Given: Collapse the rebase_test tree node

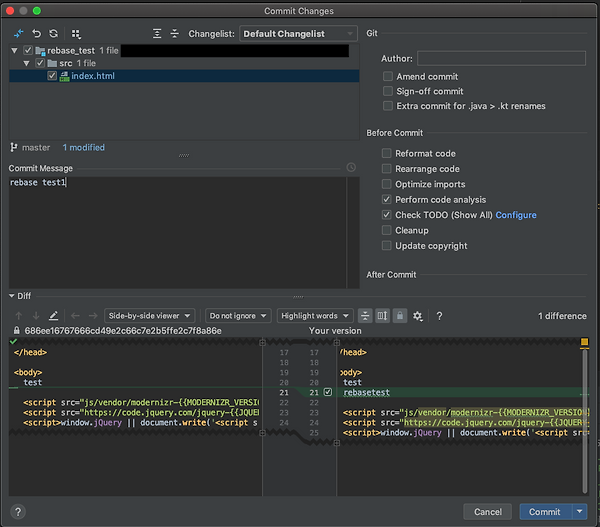Looking at the screenshot, I should click(15, 50).
